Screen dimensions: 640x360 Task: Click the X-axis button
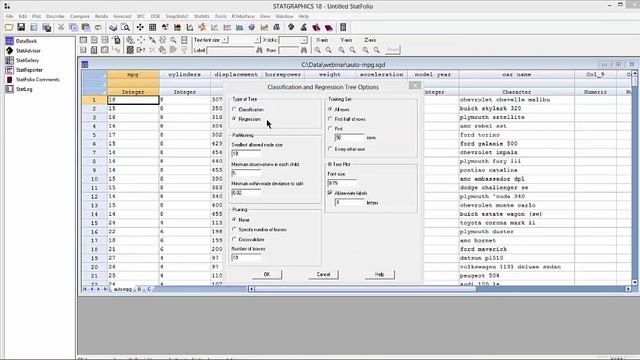tap(322, 40)
